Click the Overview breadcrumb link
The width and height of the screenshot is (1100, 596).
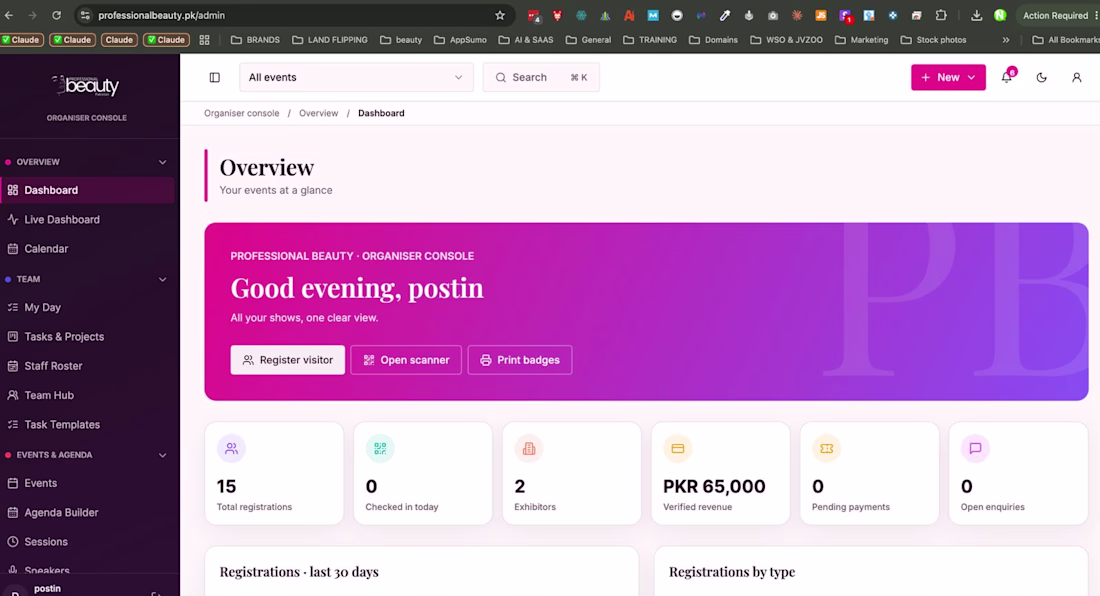pyautogui.click(x=318, y=113)
